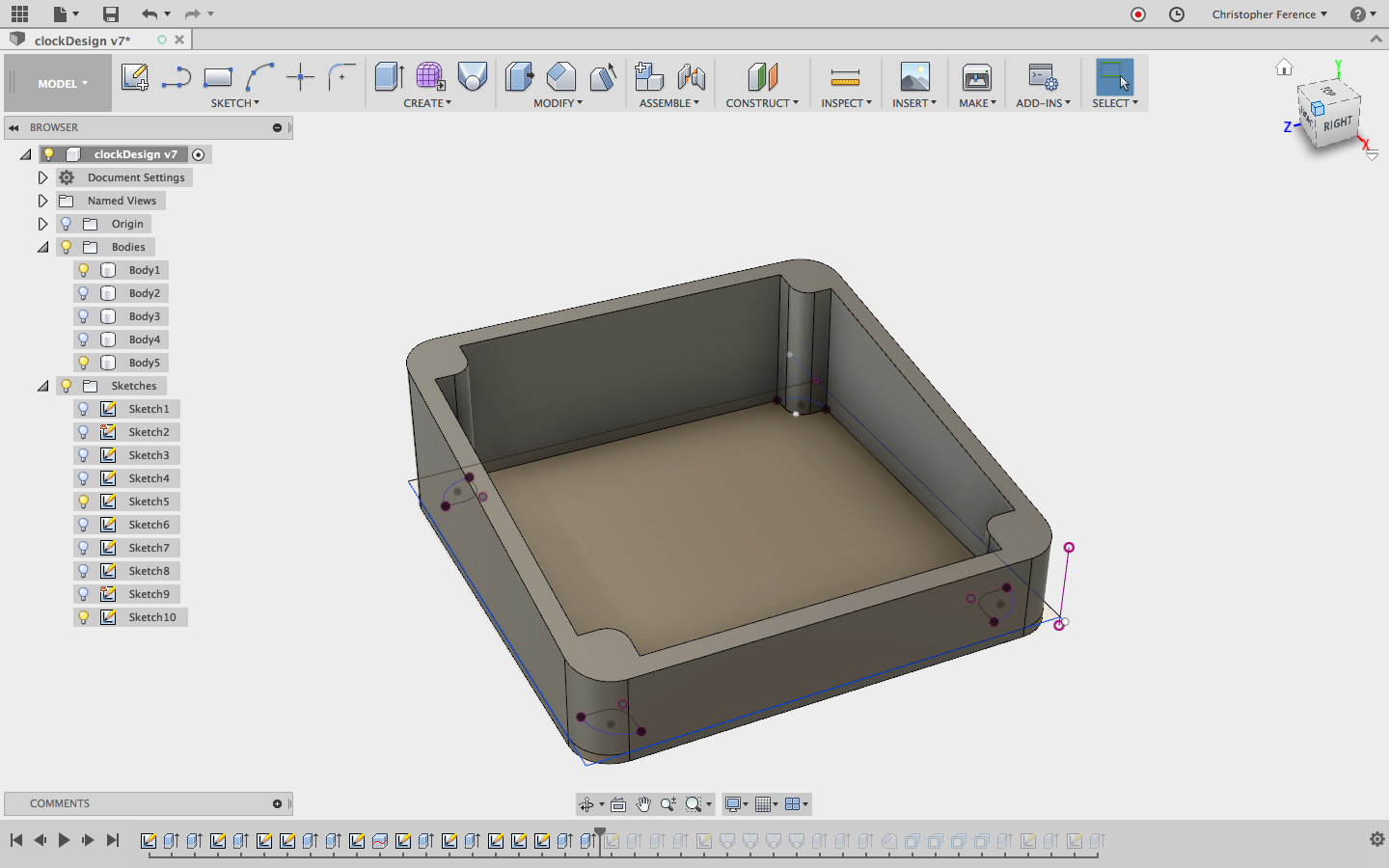1389x868 pixels.
Task: Activate the Press Pull tool
Action: pyautogui.click(x=519, y=77)
